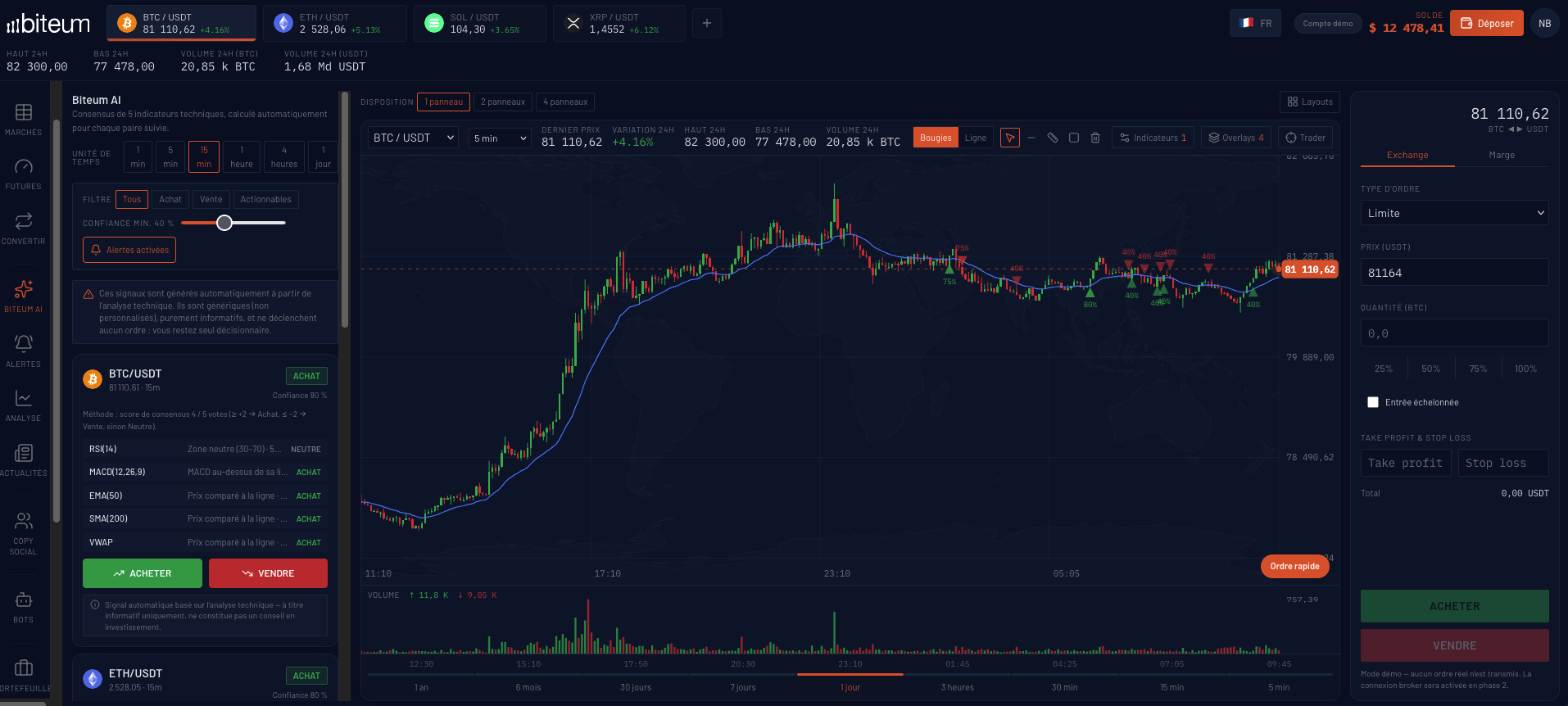
Task: Add a new pair tab with plus
Action: click(707, 23)
